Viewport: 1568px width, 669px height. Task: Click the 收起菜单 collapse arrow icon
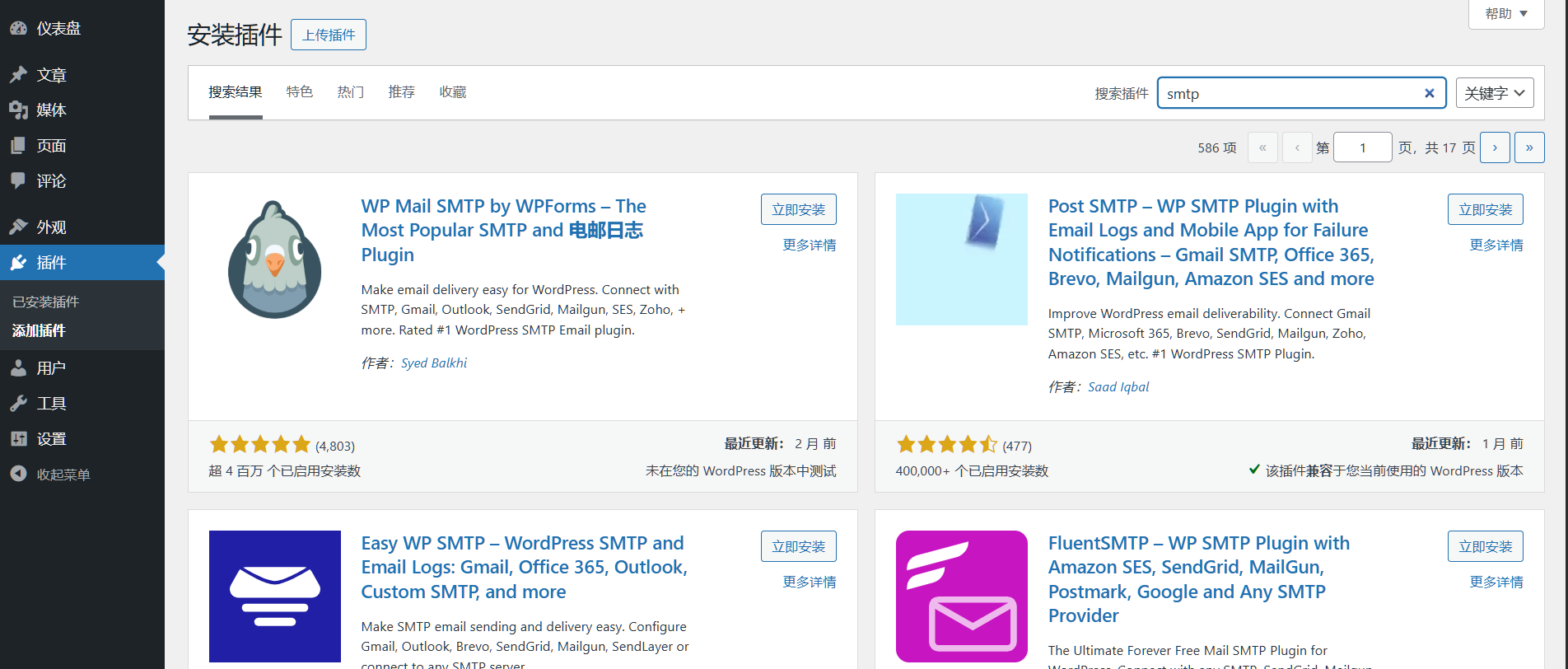click(19, 475)
